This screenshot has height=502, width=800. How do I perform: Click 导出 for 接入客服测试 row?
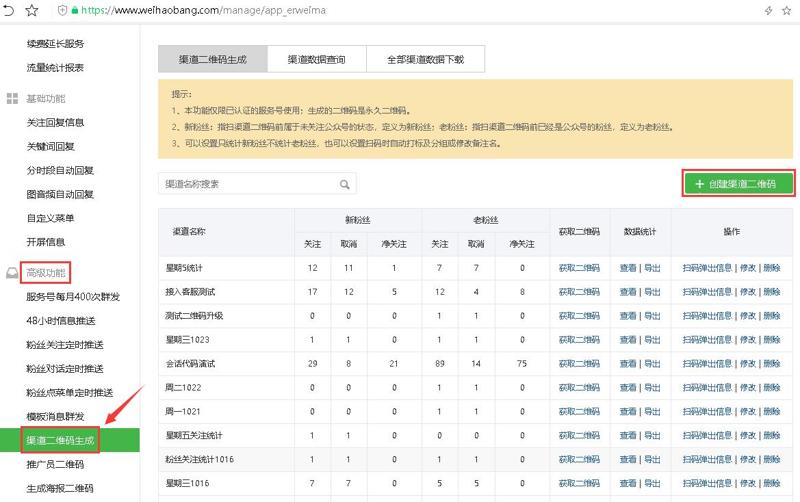pyautogui.click(x=653, y=291)
